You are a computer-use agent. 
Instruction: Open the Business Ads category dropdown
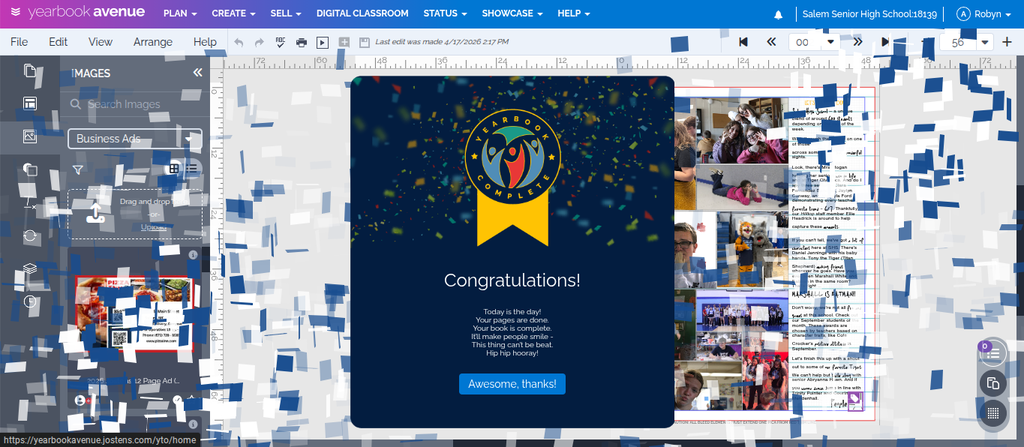[x=135, y=139]
